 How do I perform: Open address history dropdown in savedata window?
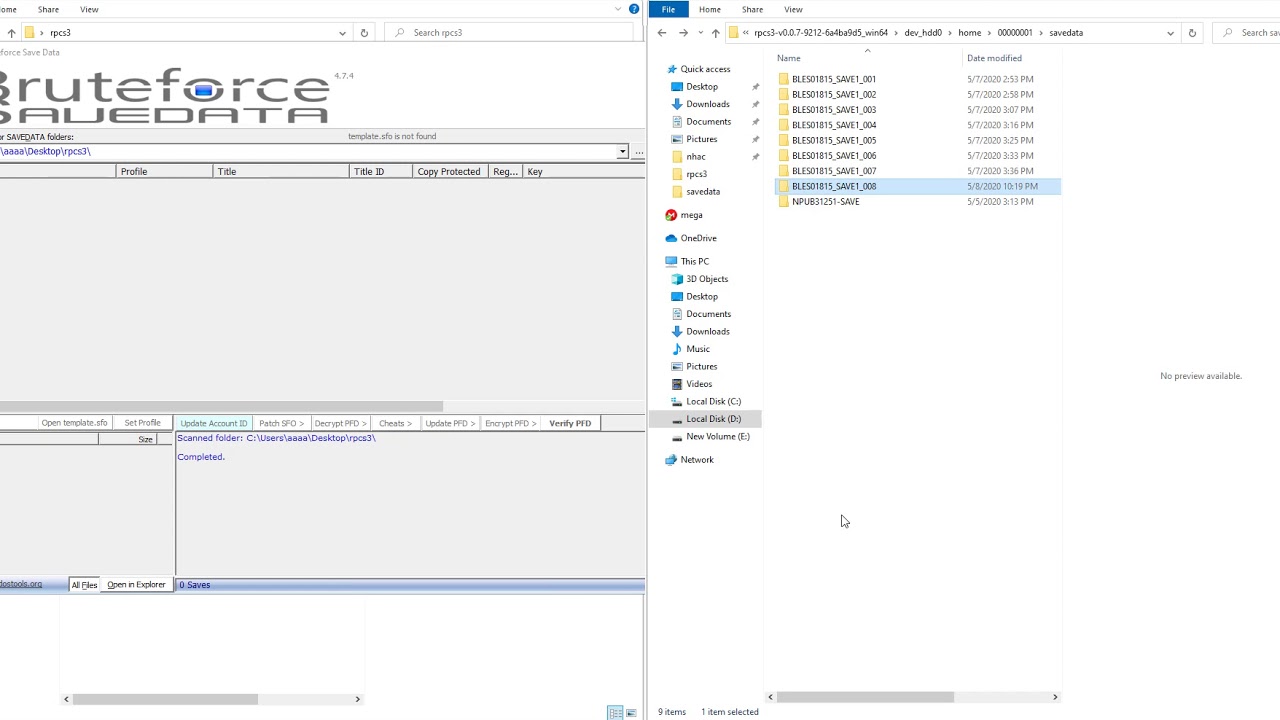click(x=1170, y=33)
